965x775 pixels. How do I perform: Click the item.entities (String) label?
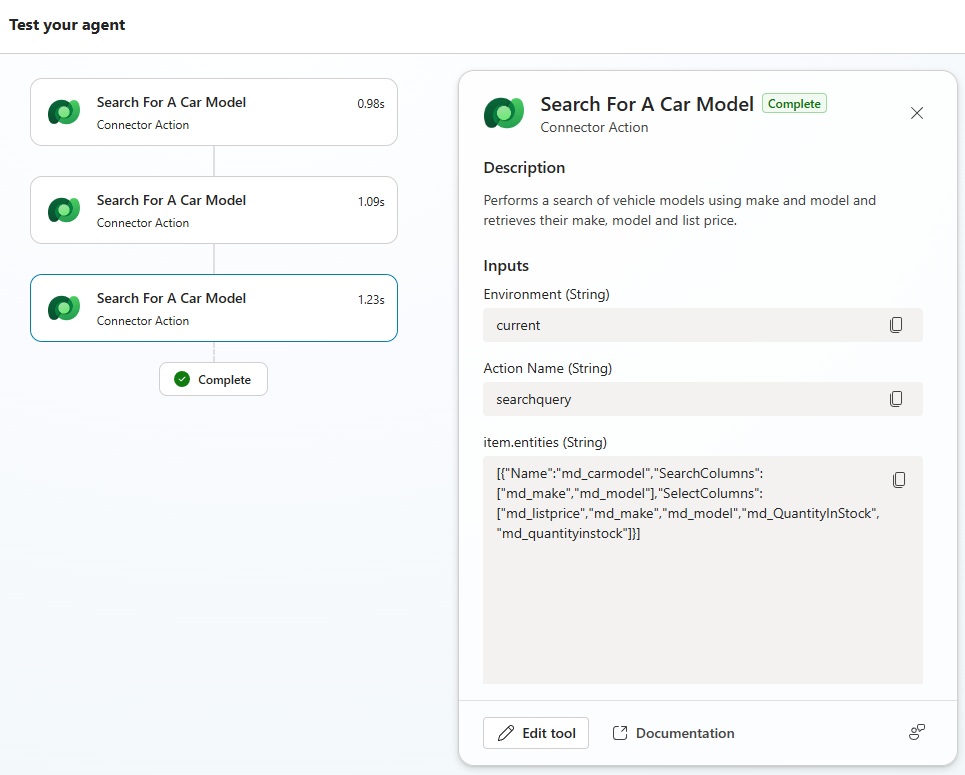pos(545,442)
